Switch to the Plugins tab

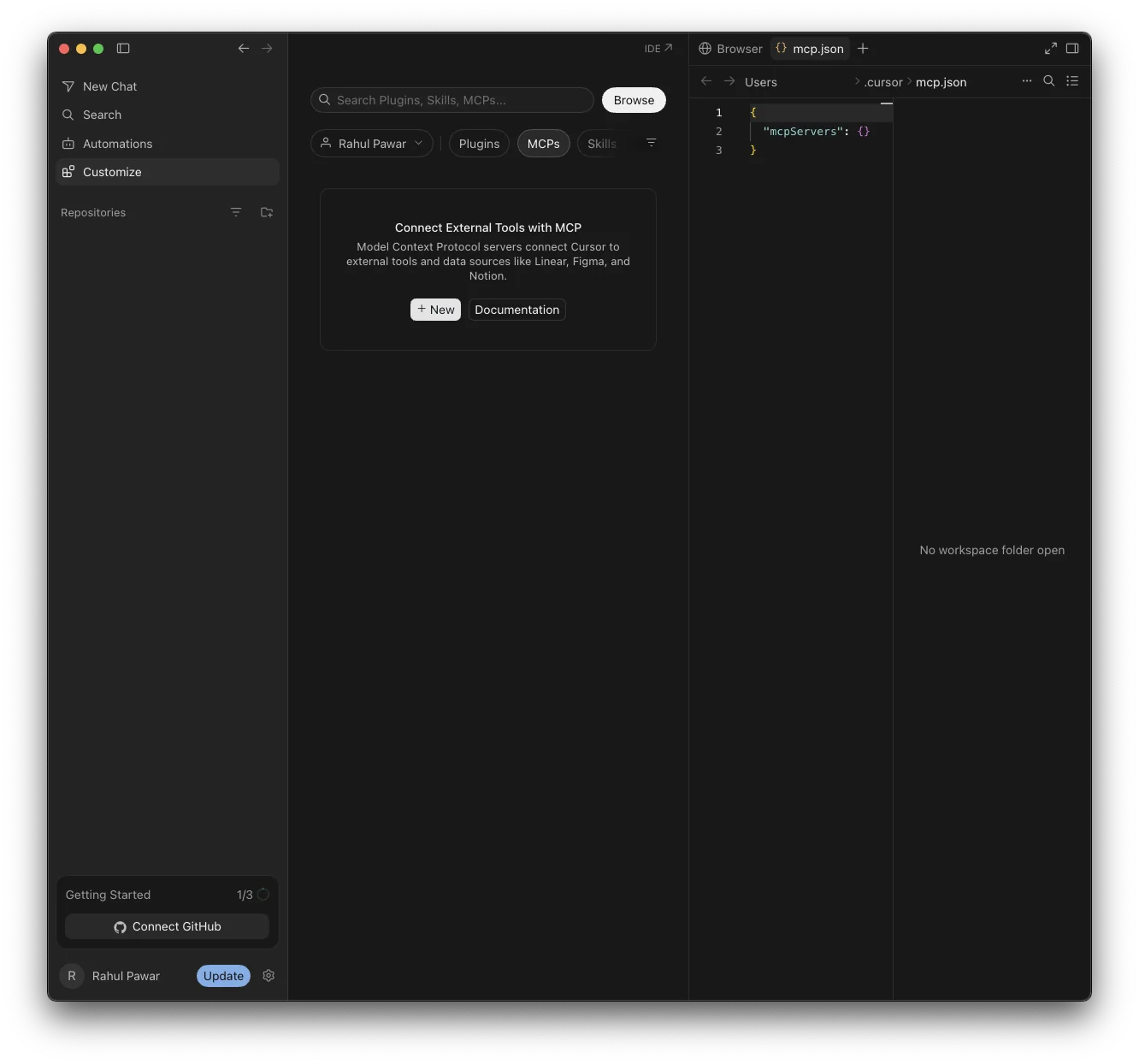coord(479,144)
